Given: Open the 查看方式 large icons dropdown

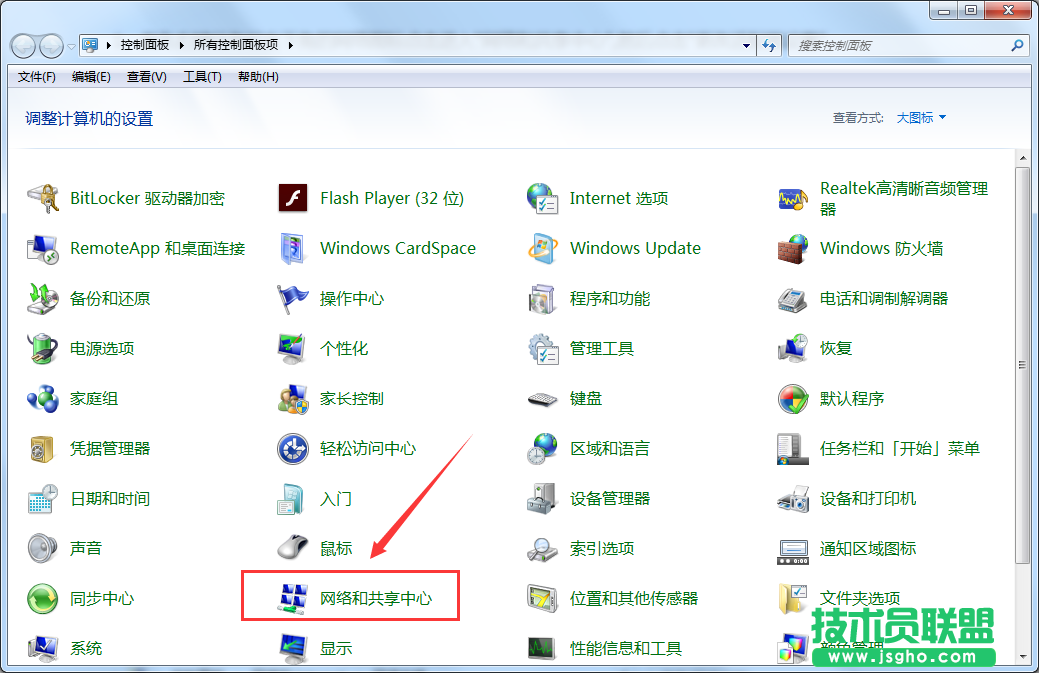Looking at the screenshot, I should (x=916, y=117).
